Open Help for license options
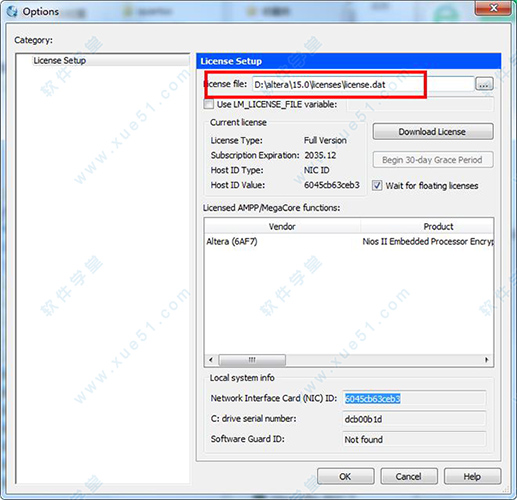 [x=472, y=476]
